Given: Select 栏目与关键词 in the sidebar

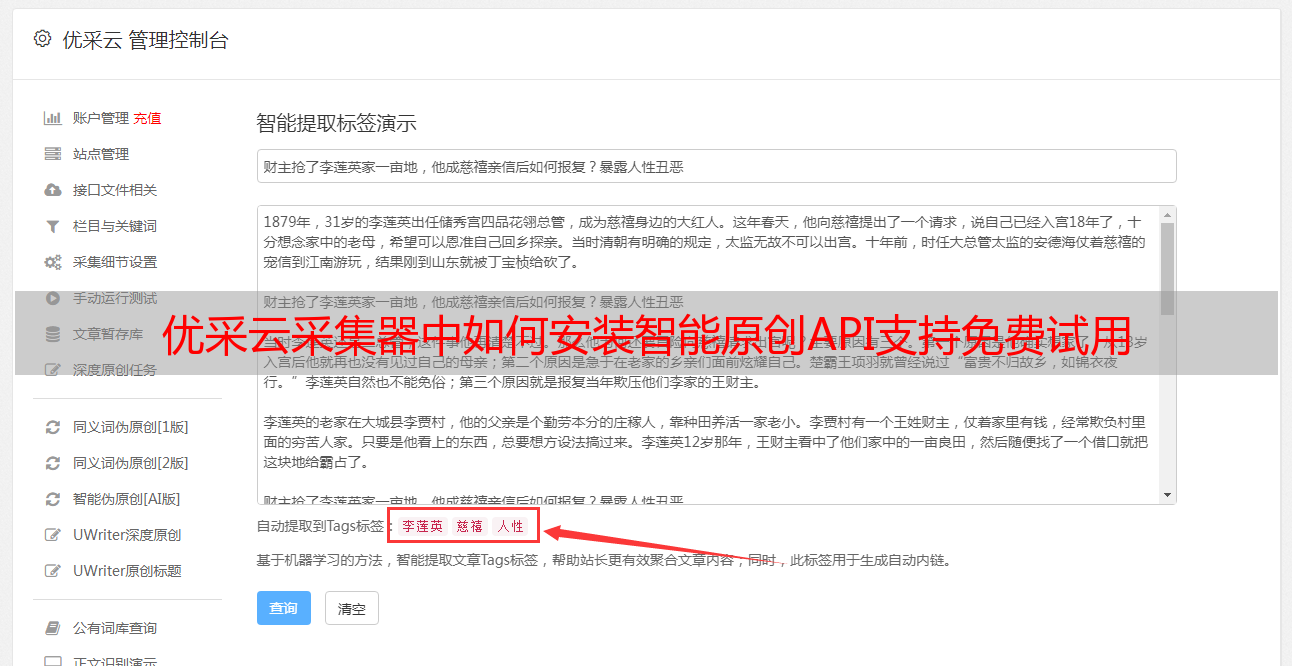Looking at the screenshot, I should point(115,226).
